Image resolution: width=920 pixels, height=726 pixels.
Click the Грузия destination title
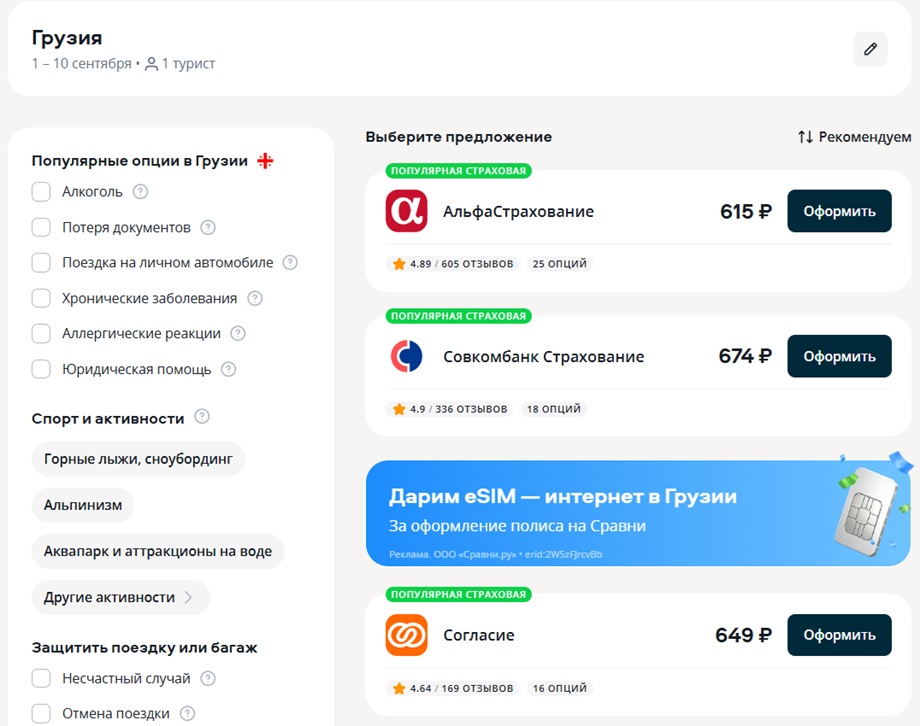(67, 38)
